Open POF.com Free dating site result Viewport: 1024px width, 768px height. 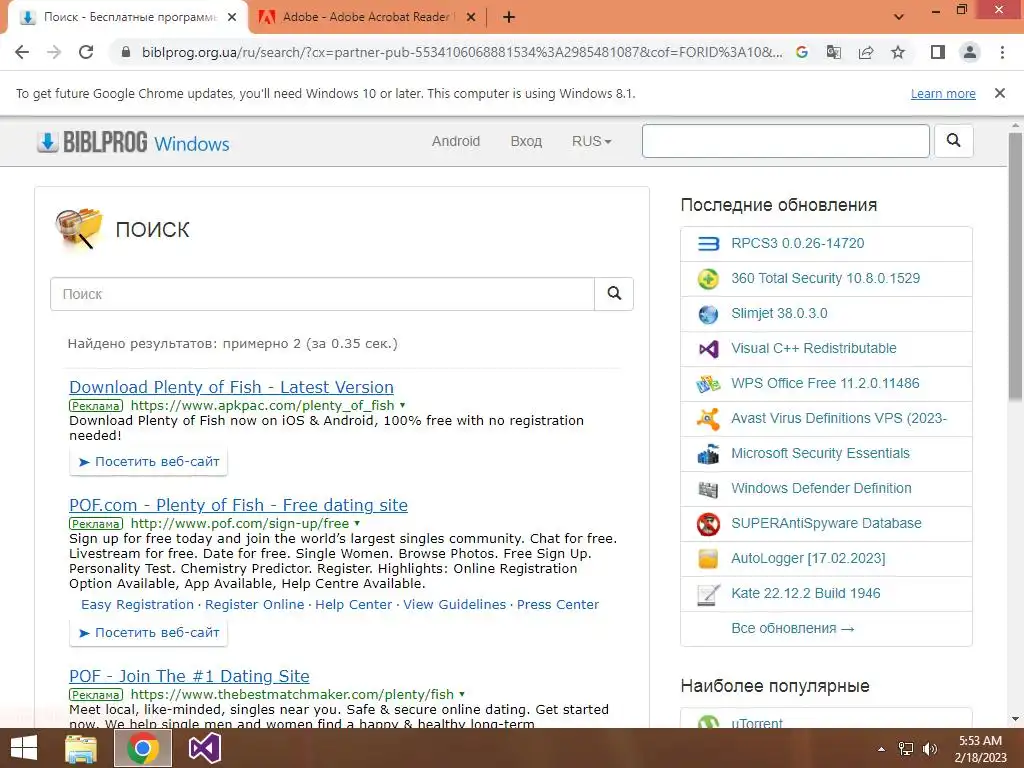(x=238, y=505)
